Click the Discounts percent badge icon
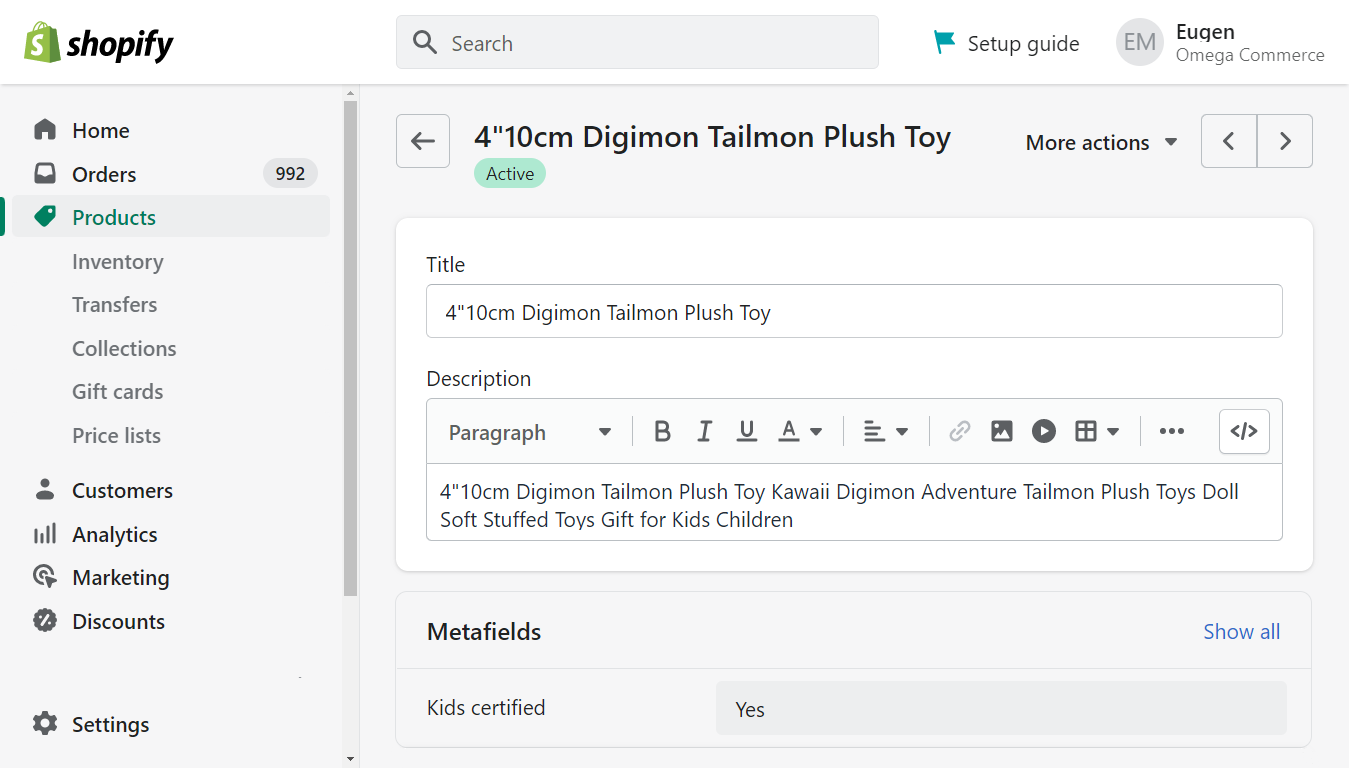1349x768 pixels. 45,621
